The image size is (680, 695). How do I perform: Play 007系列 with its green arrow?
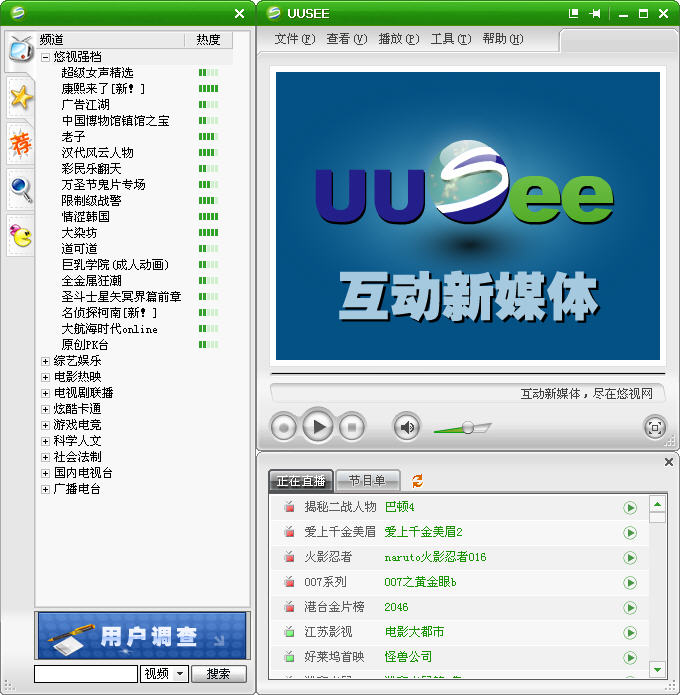pos(630,582)
